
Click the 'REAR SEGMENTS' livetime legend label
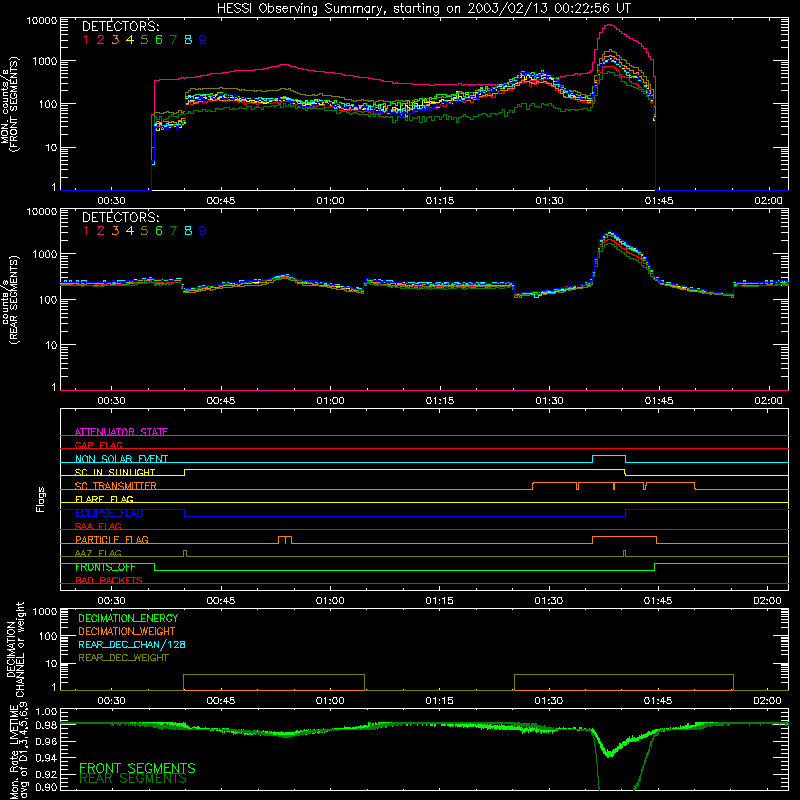click(133, 779)
